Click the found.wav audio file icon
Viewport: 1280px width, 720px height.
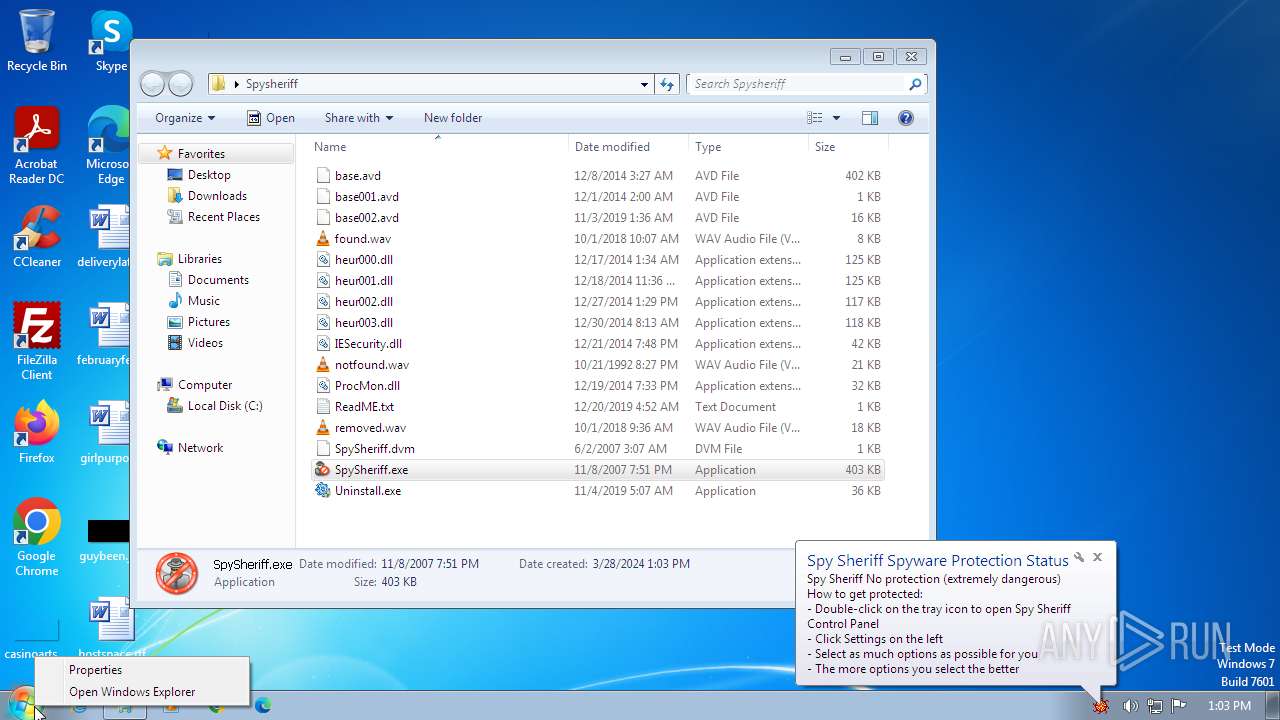[322, 239]
